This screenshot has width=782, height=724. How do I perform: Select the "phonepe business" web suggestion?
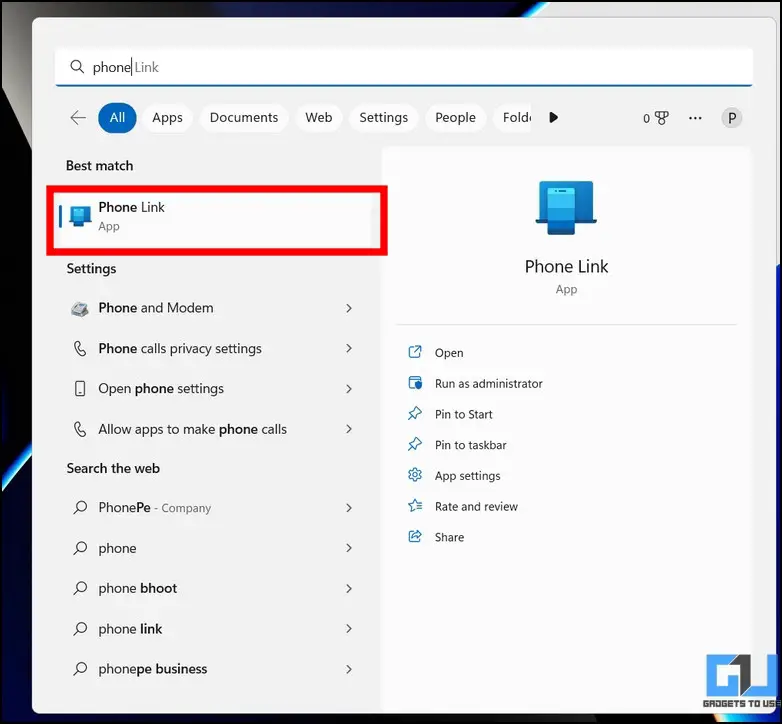(211, 669)
